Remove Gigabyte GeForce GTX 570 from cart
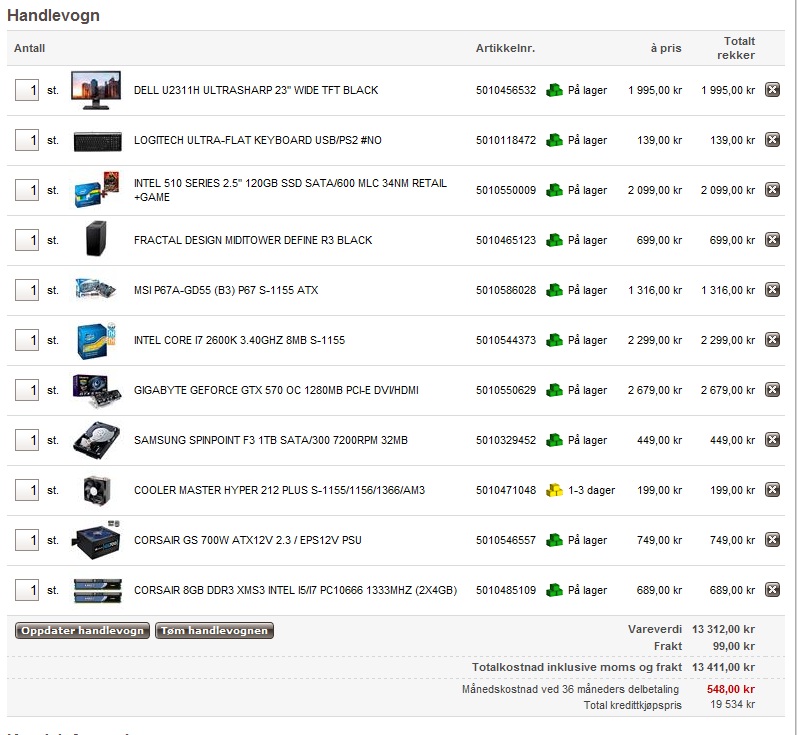The image size is (797, 735). point(772,390)
